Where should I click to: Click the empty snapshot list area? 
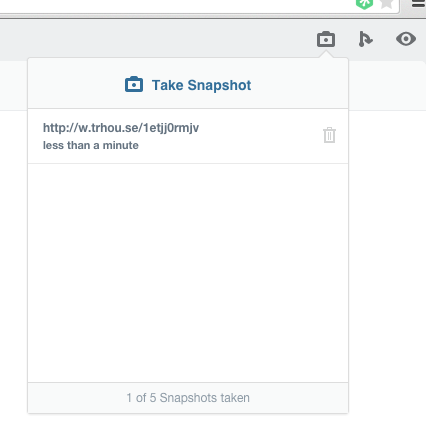click(x=188, y=273)
